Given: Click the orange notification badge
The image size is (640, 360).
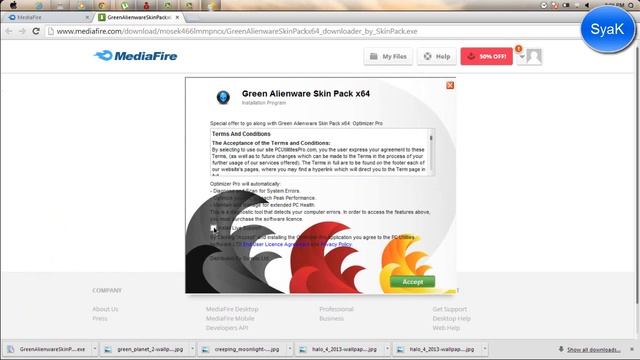Looking at the screenshot, I should click(x=518, y=49).
